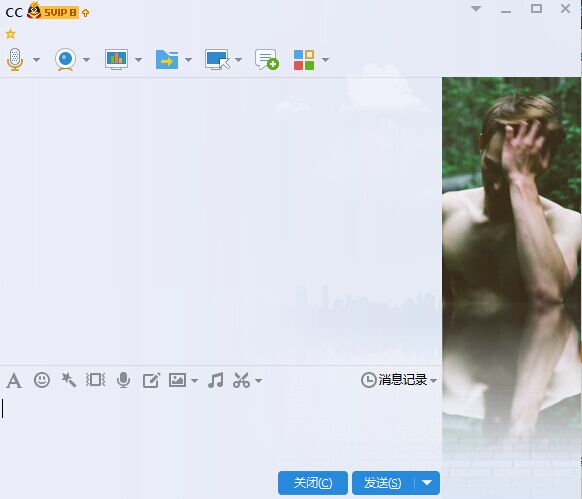Click the 关闭(C) button
582x499 pixels.
pyautogui.click(x=313, y=483)
